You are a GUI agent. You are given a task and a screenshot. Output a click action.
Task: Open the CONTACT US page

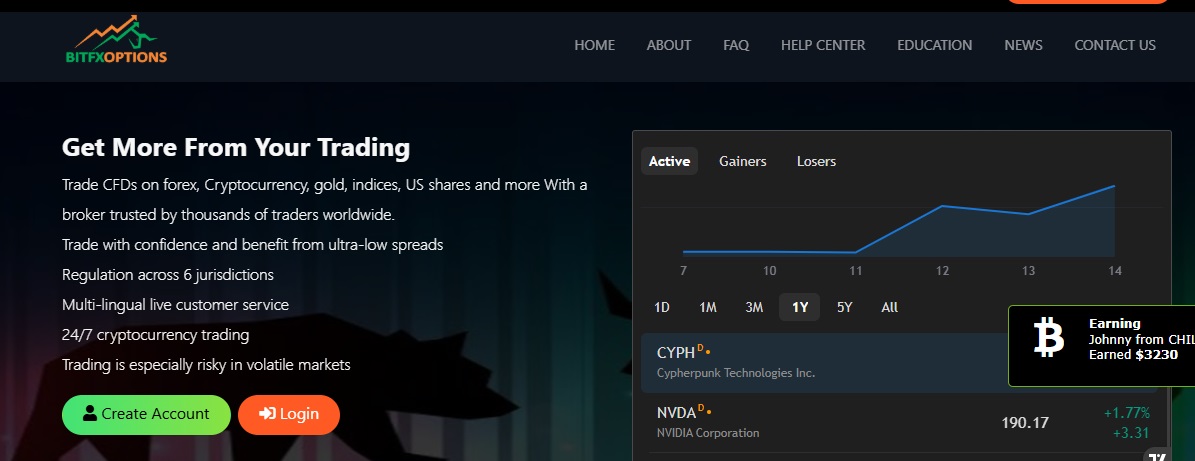point(1114,45)
